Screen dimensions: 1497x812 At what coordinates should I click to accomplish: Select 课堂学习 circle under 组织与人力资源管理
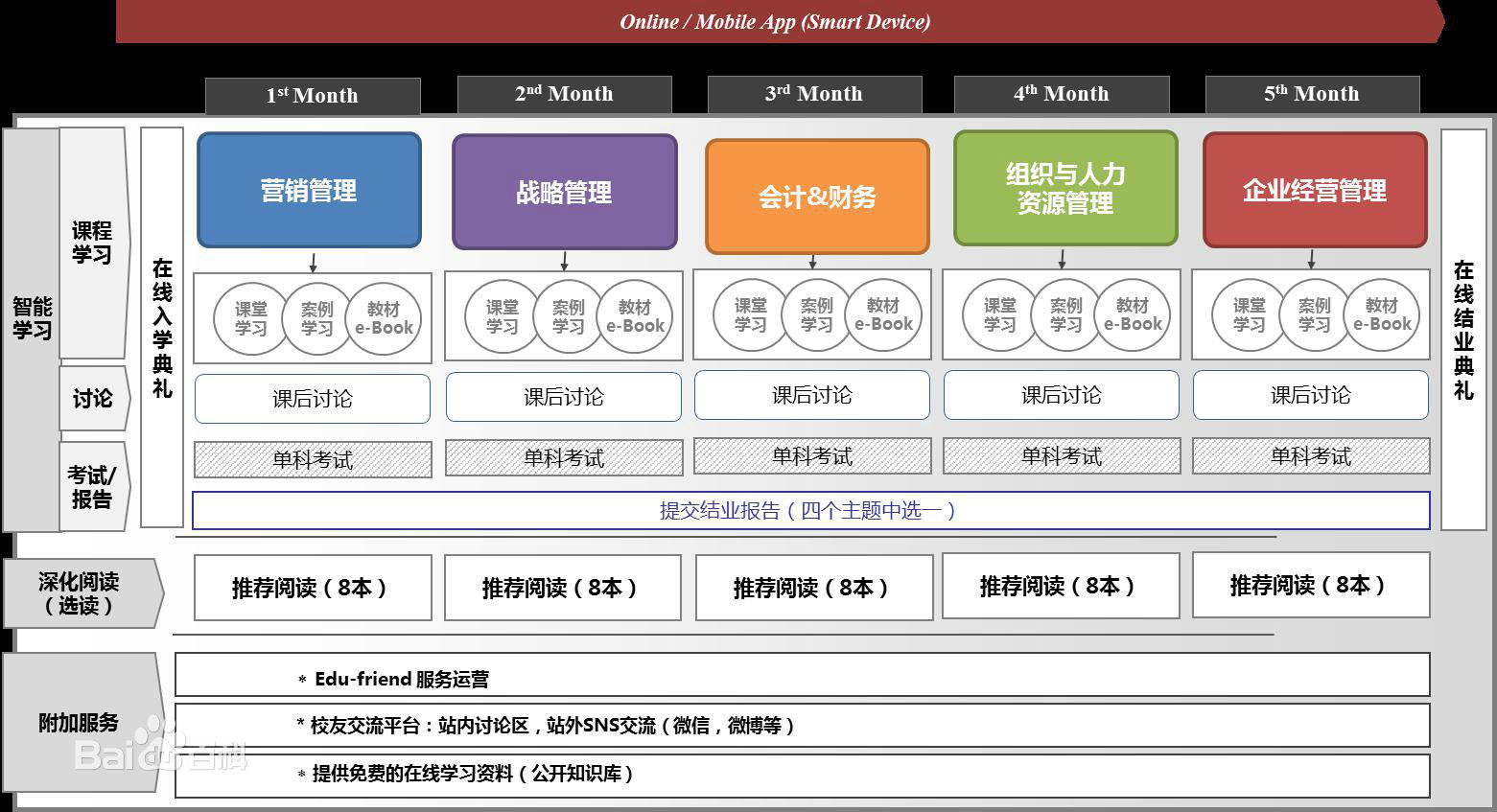tap(998, 314)
